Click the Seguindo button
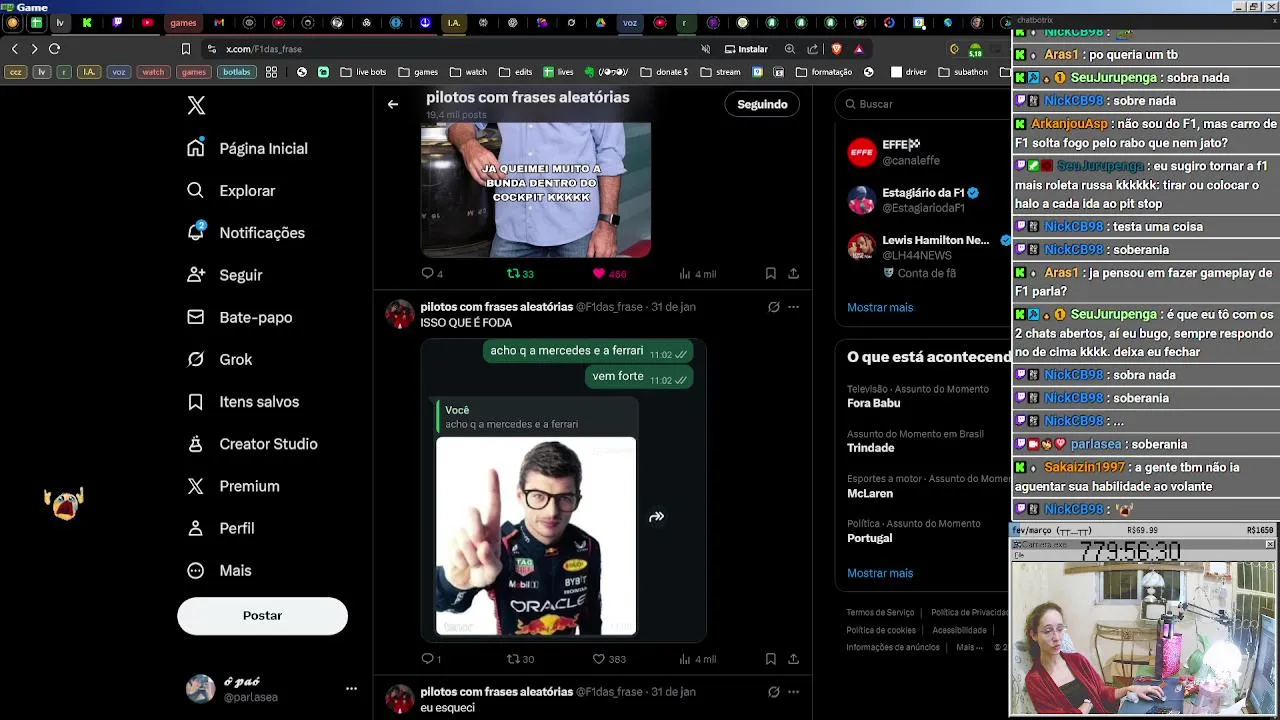1280x720 pixels. (762, 104)
